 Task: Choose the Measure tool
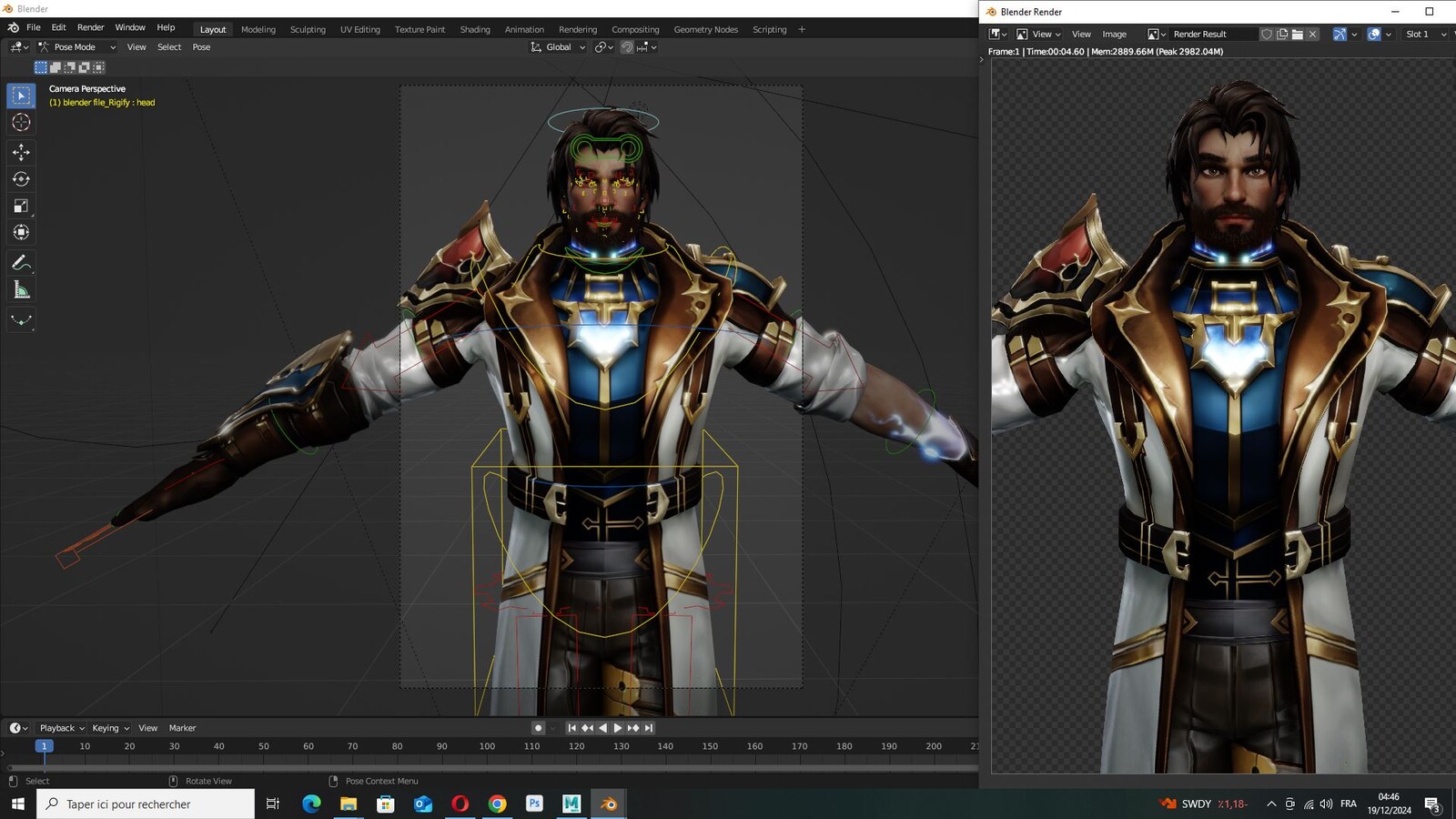(x=21, y=289)
